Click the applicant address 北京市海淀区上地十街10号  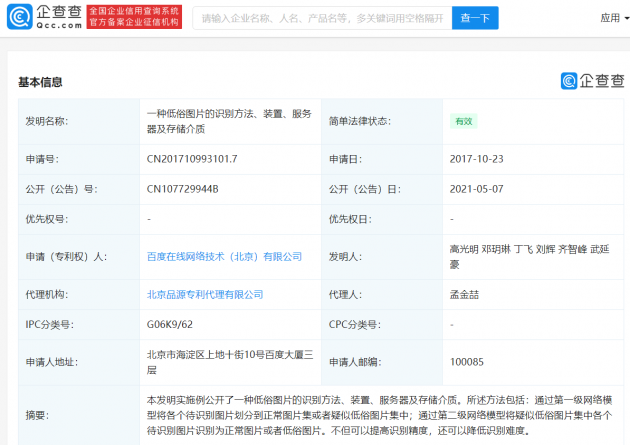tap(230, 362)
